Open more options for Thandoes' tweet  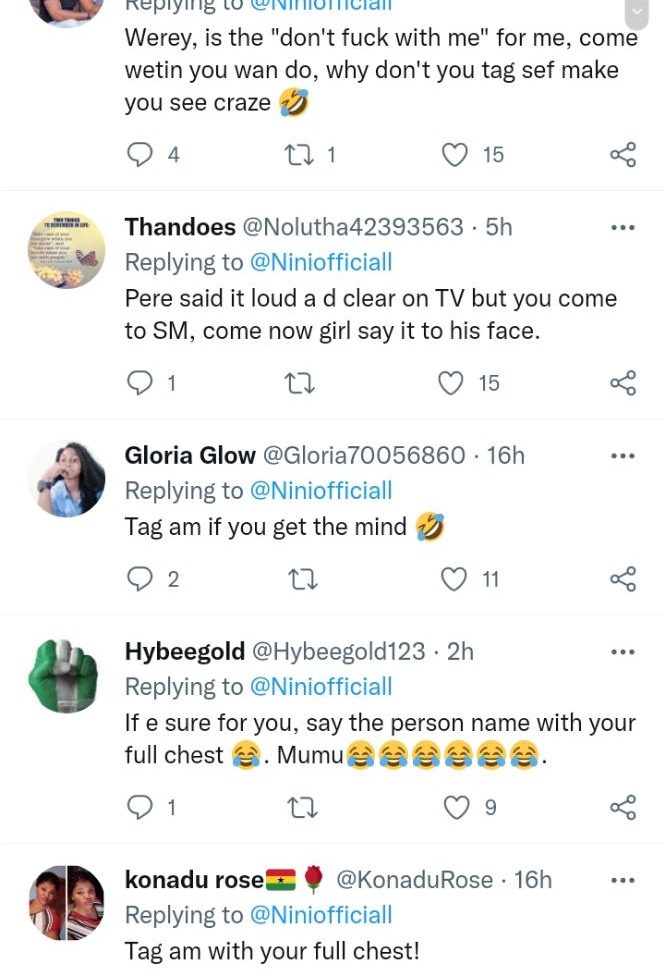click(x=622, y=228)
